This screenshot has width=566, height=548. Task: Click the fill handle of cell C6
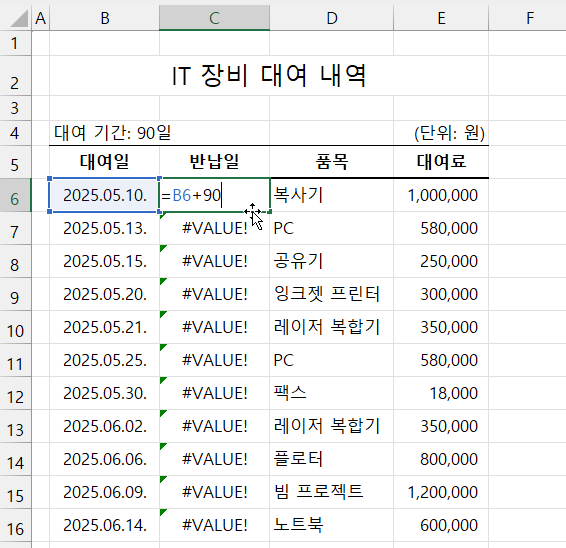coord(270,212)
